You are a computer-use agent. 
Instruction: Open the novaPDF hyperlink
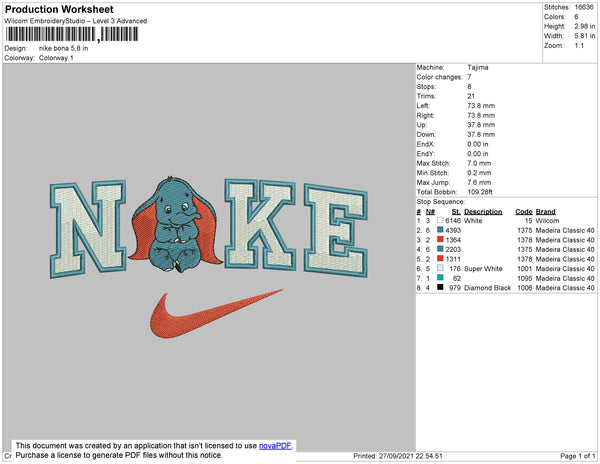275,446
